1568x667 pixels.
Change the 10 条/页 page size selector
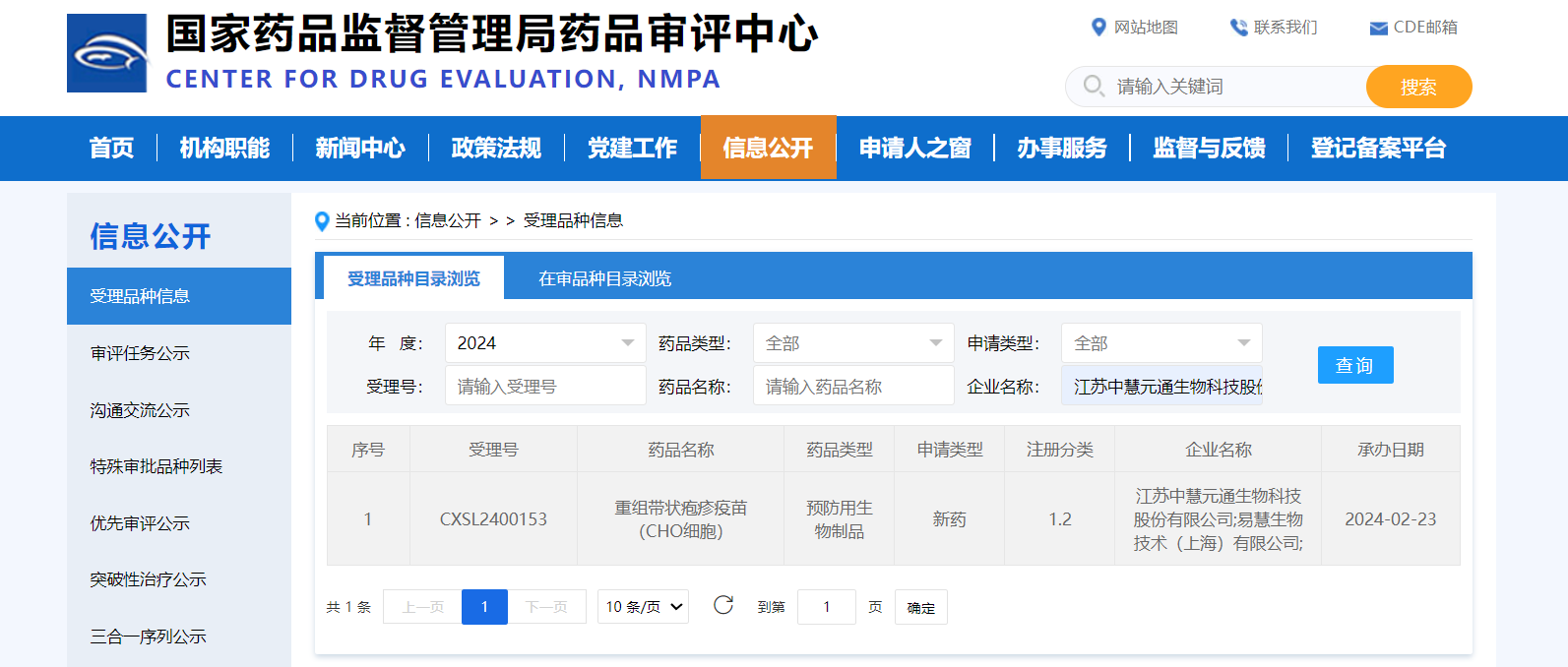tap(643, 607)
